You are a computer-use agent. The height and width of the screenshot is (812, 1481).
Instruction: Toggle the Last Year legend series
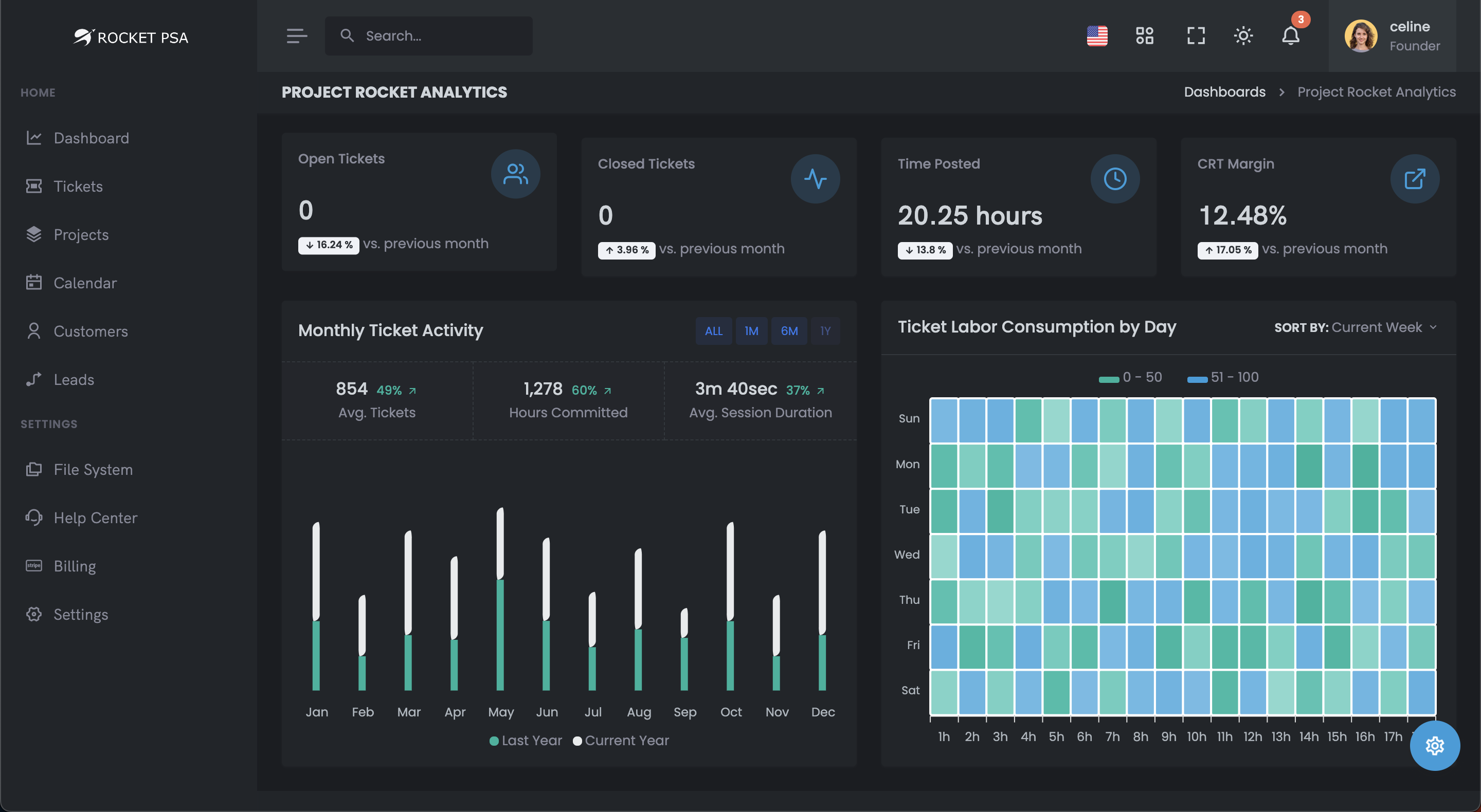tap(526, 740)
